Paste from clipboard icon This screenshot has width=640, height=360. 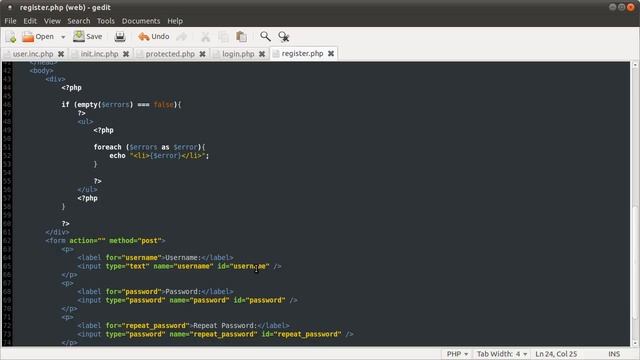pos(241,37)
